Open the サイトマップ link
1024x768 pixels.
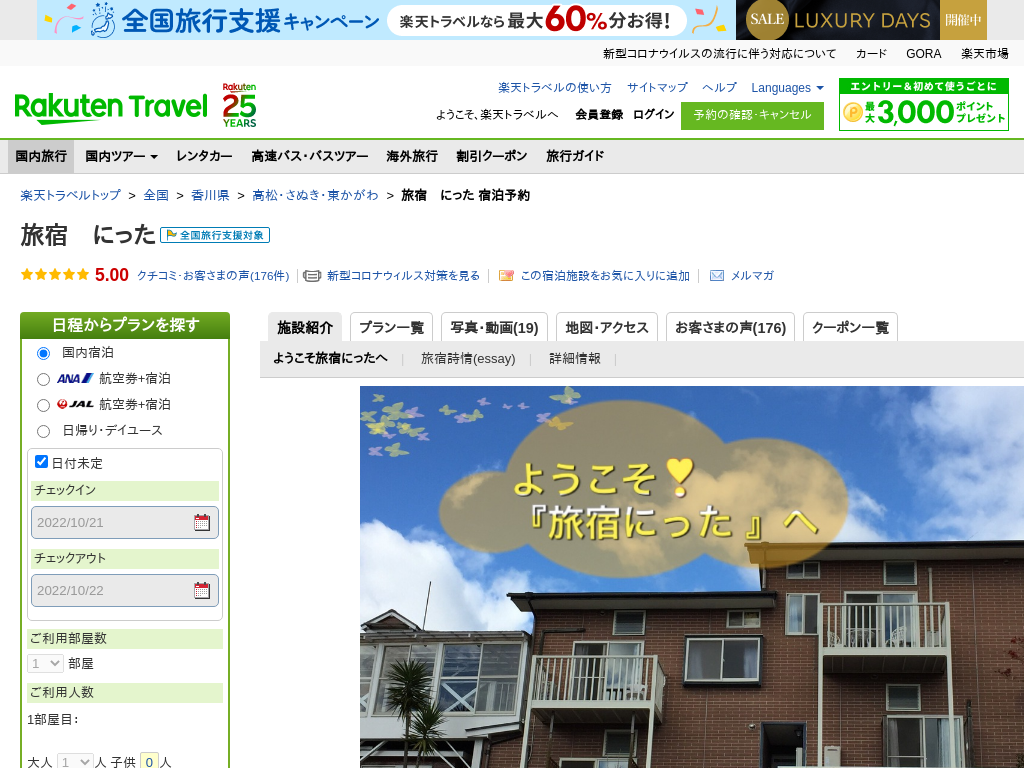point(658,88)
